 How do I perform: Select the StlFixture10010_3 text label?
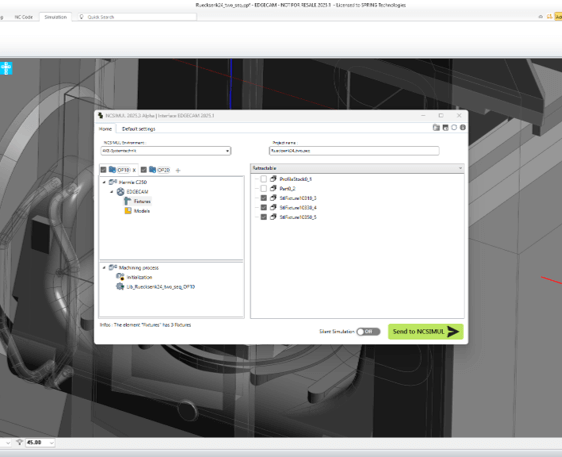(298, 198)
